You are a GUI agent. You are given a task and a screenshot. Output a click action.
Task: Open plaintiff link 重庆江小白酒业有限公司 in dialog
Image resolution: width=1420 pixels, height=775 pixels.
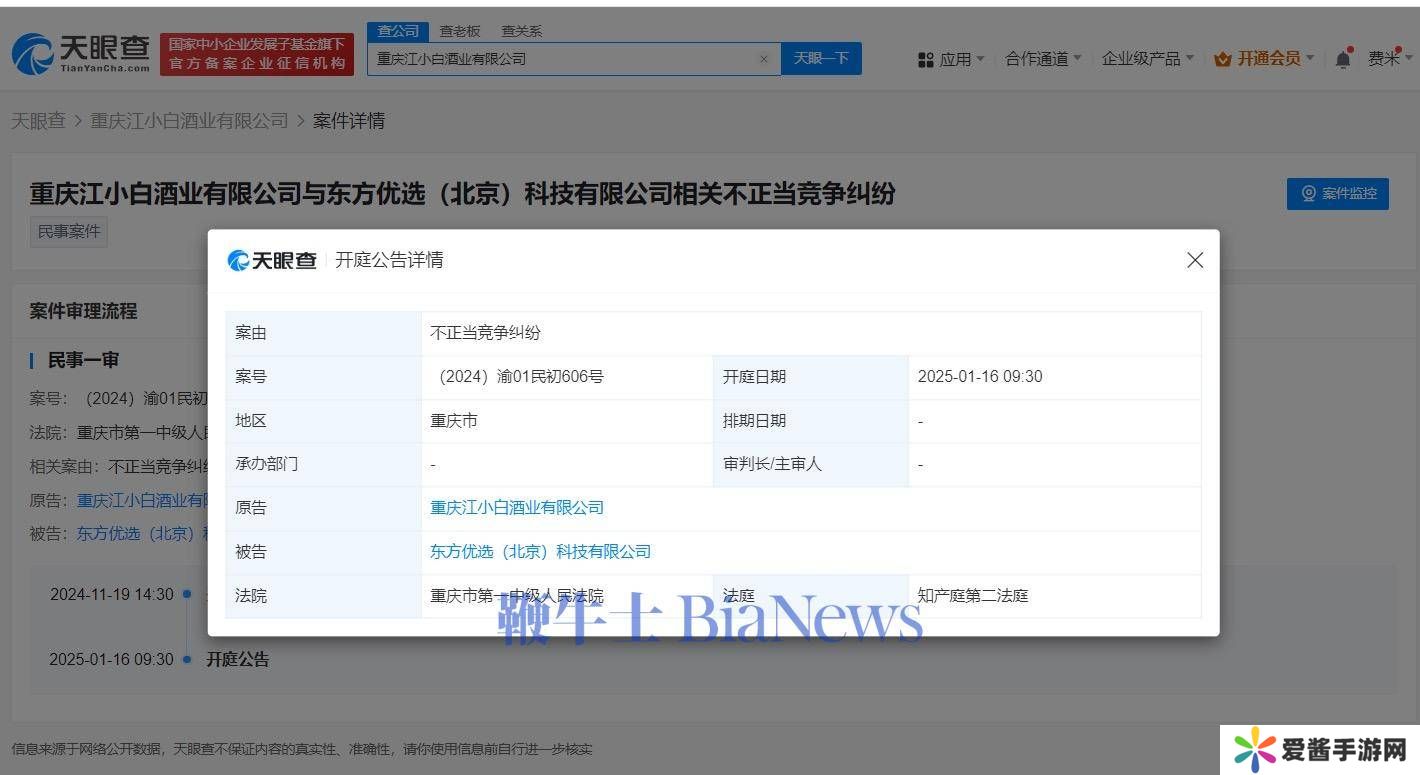pos(517,508)
